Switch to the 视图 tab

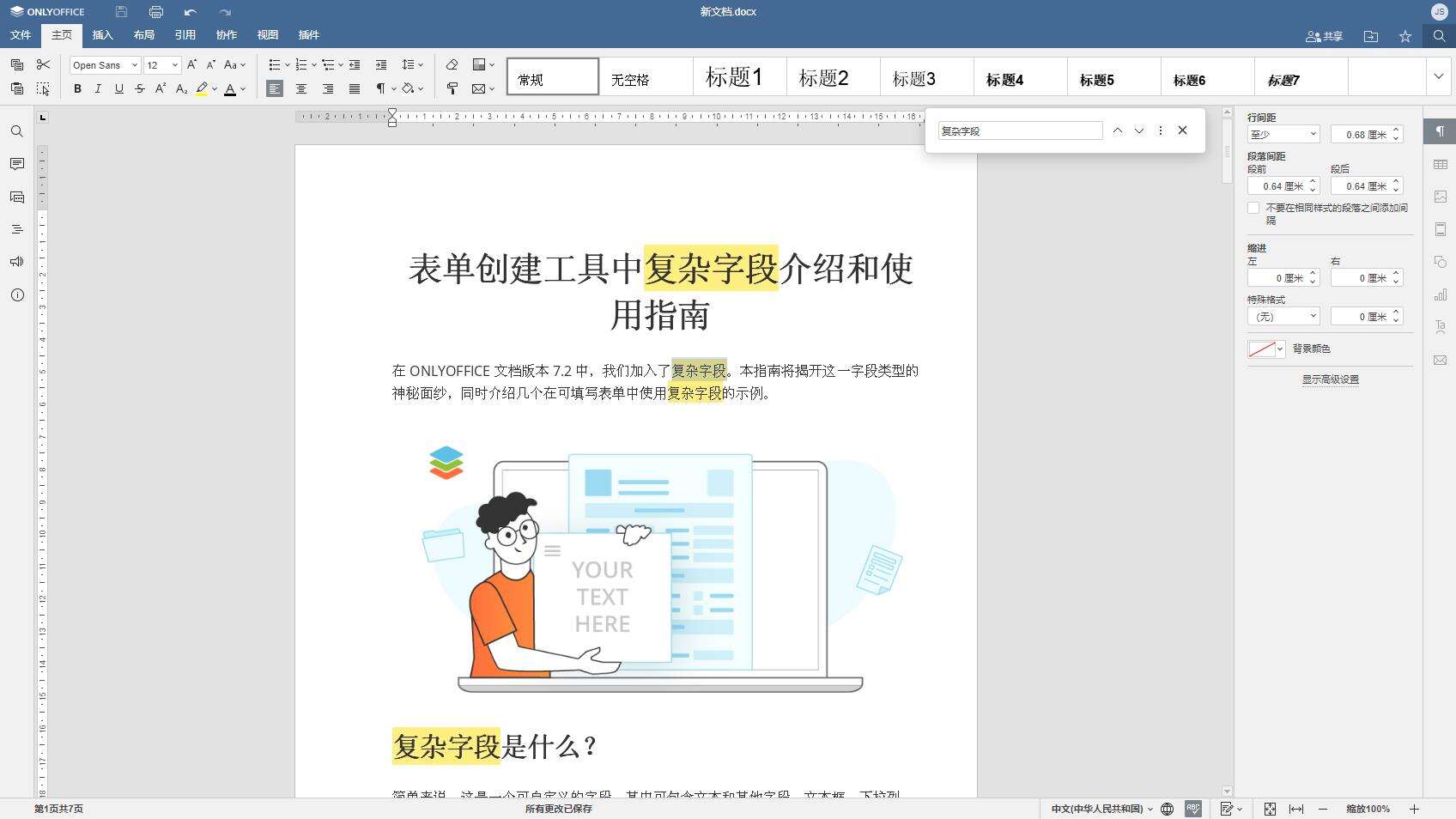click(x=268, y=35)
